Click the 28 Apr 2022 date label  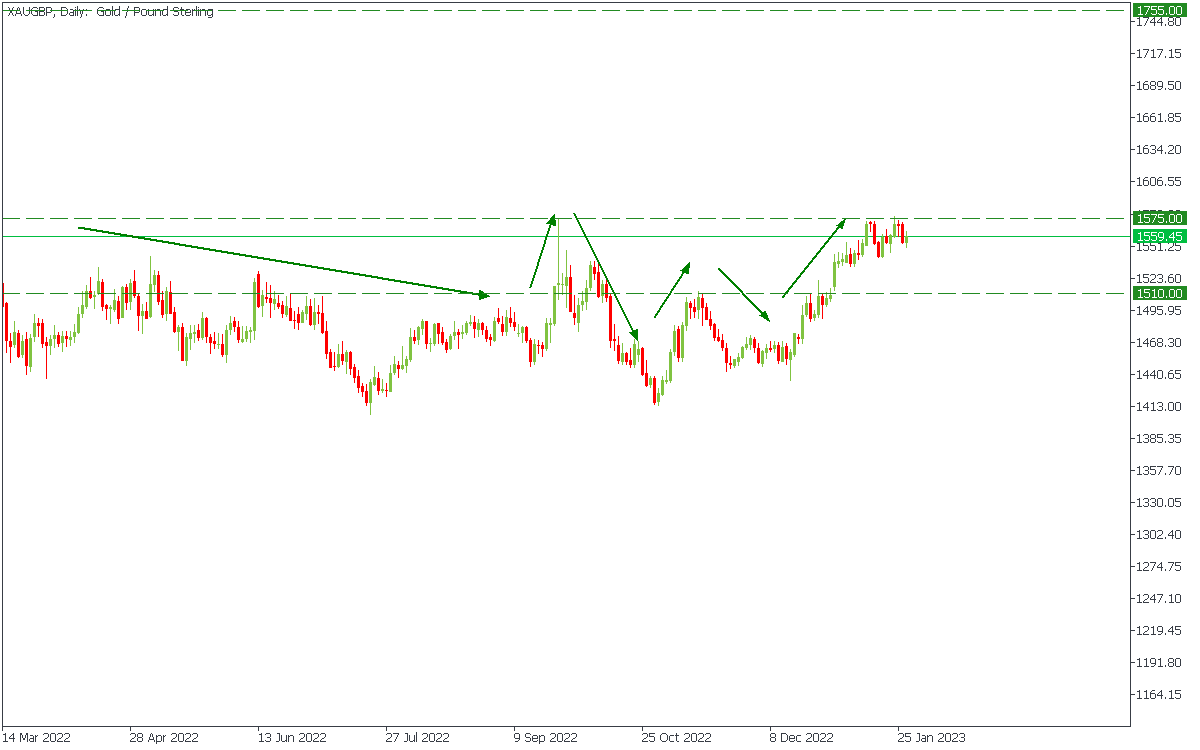[x=164, y=738]
